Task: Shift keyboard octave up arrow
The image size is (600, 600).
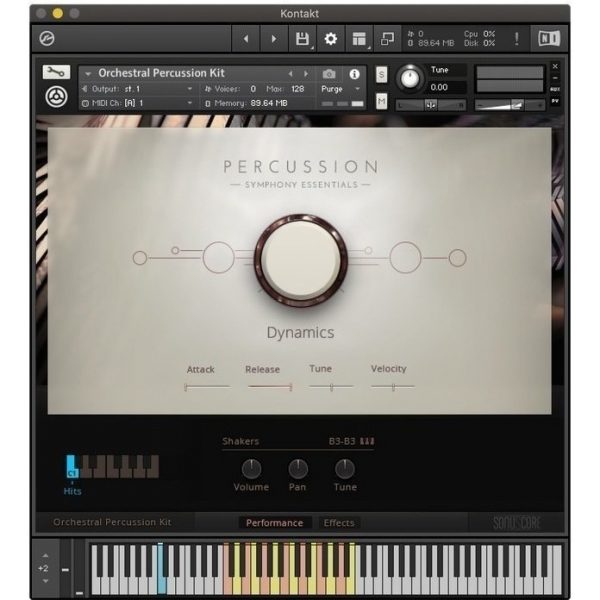Action: point(46,555)
